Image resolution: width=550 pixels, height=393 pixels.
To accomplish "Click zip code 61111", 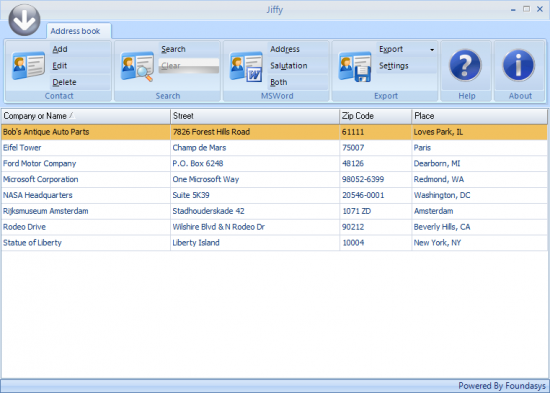I will 376,132.
